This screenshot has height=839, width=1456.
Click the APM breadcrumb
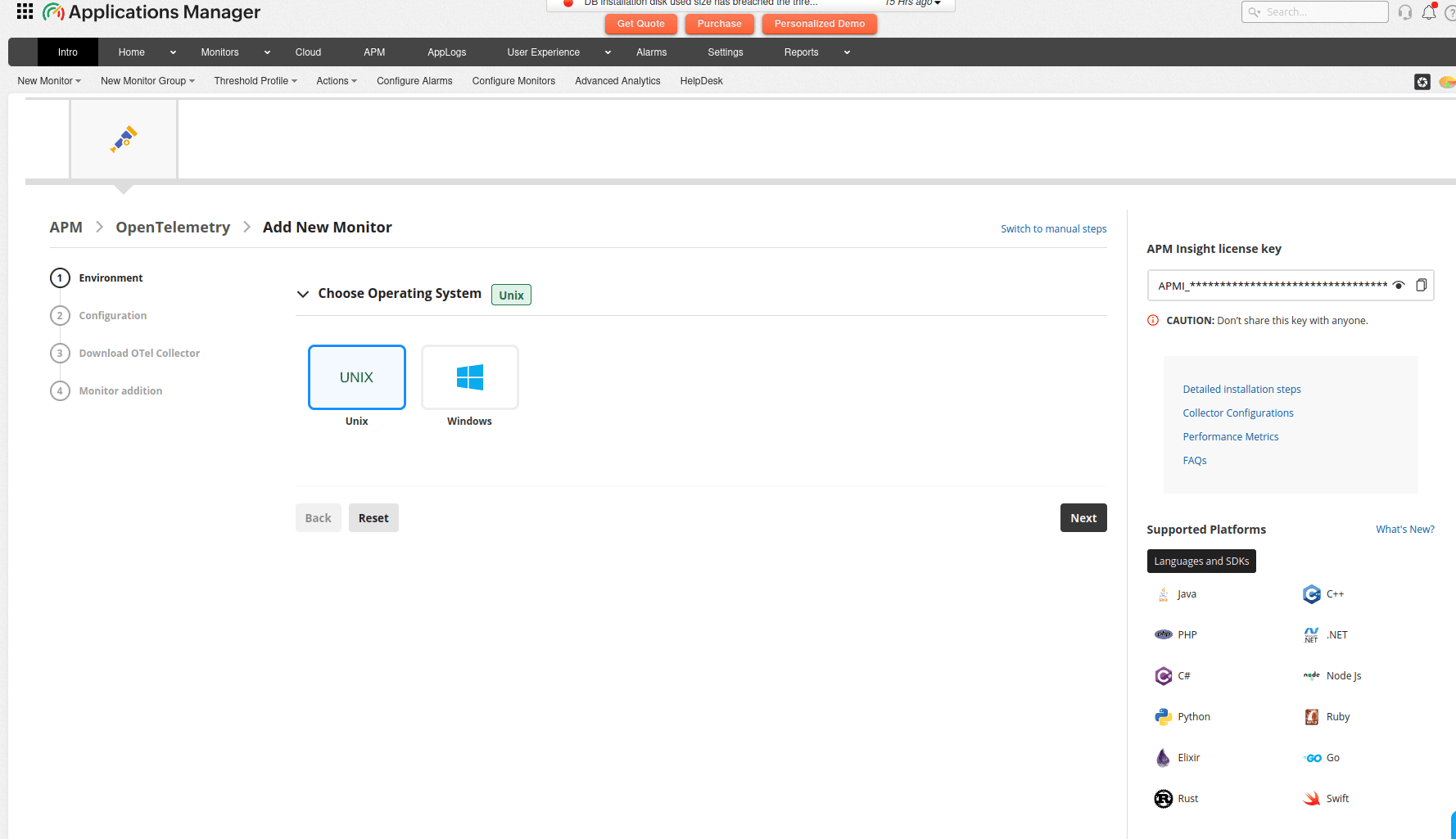(x=66, y=228)
